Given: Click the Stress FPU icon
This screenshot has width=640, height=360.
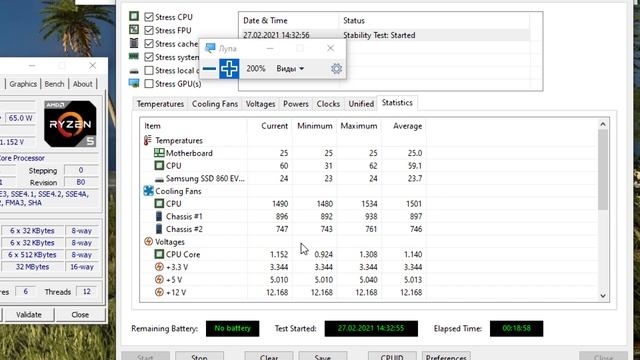Looking at the screenshot, I should coord(134,30).
